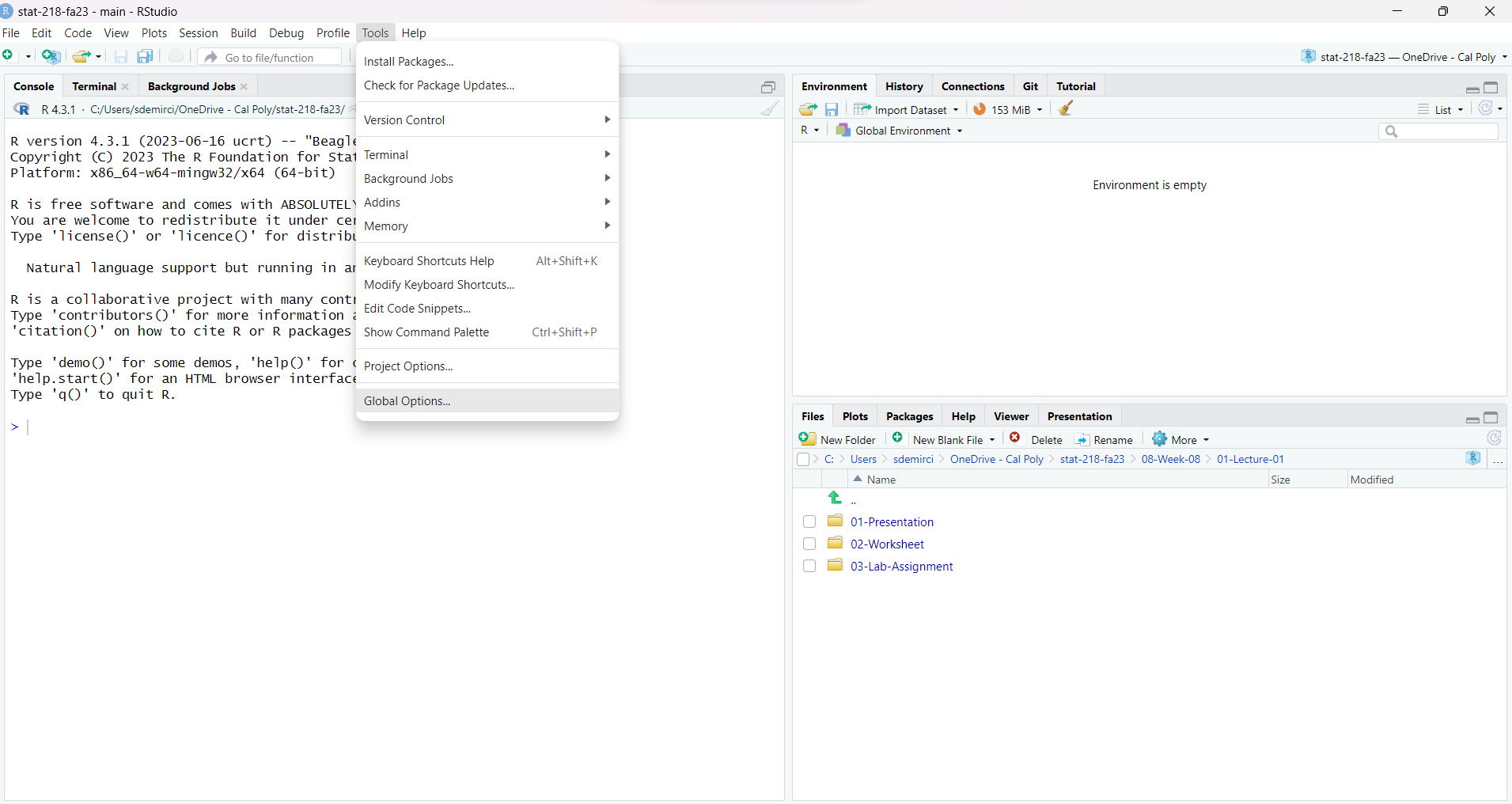Image resolution: width=1512 pixels, height=804 pixels.
Task: Open the 03-Lab-Assignment folder link
Action: 901,567
